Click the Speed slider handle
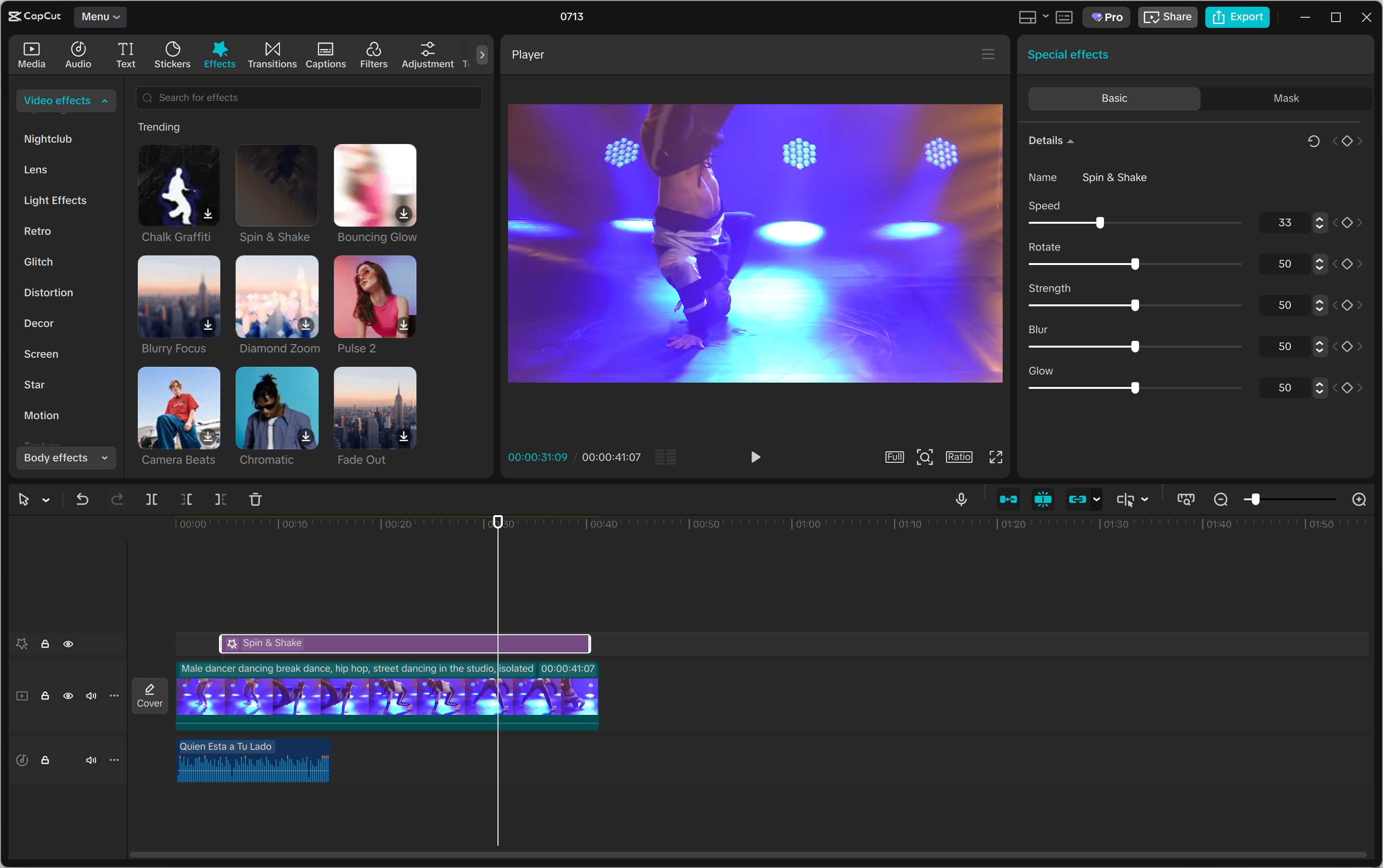The height and width of the screenshot is (868, 1383). (1099, 223)
